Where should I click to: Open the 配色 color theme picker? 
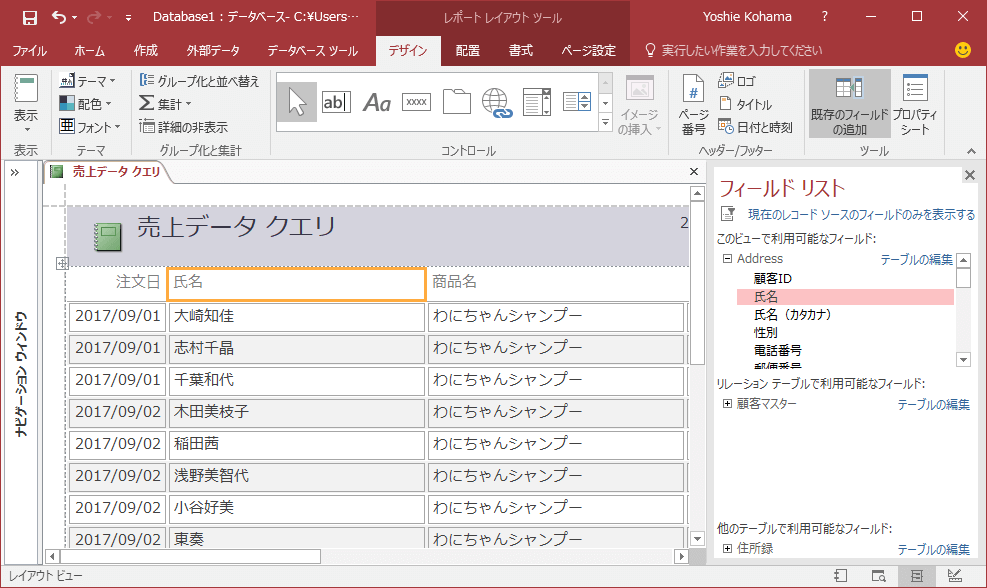click(87, 104)
